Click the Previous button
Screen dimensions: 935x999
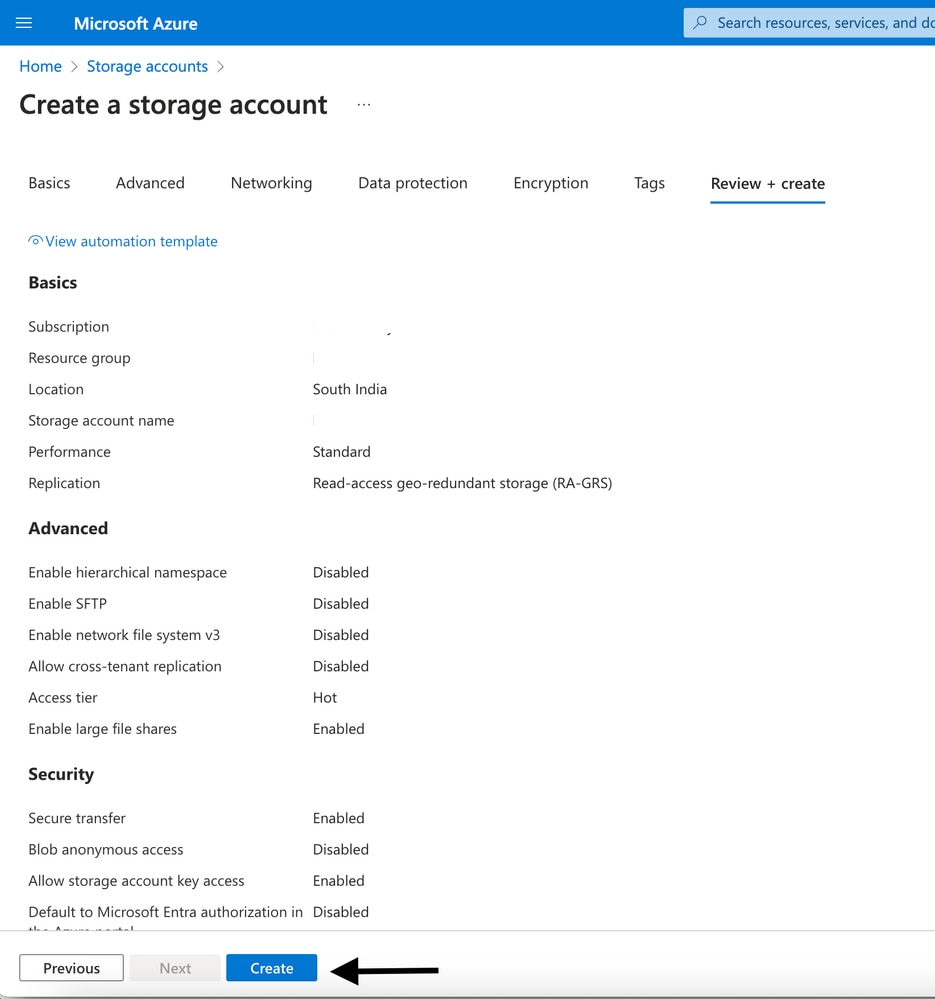pos(71,968)
